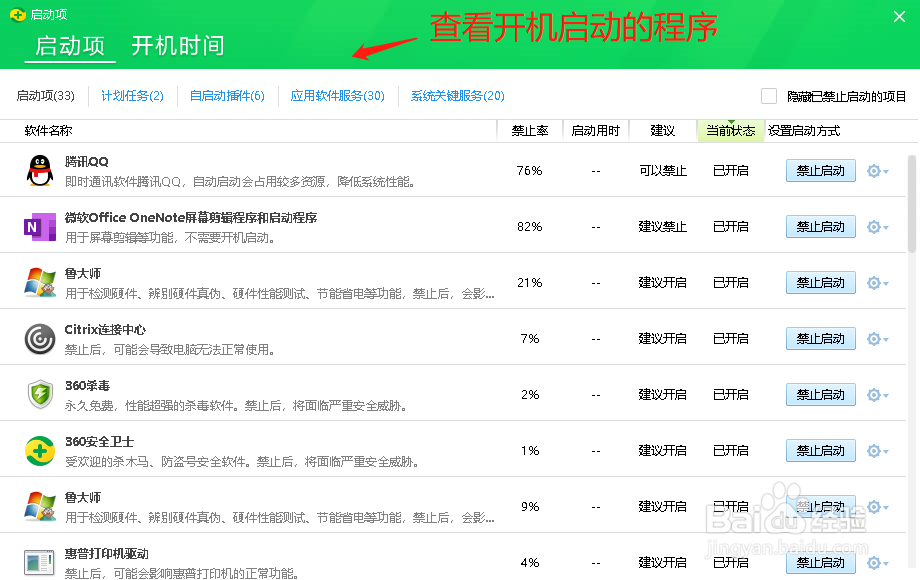Open settings gear for 惠普打印机驱动 row
920x580 pixels.
click(x=877, y=563)
